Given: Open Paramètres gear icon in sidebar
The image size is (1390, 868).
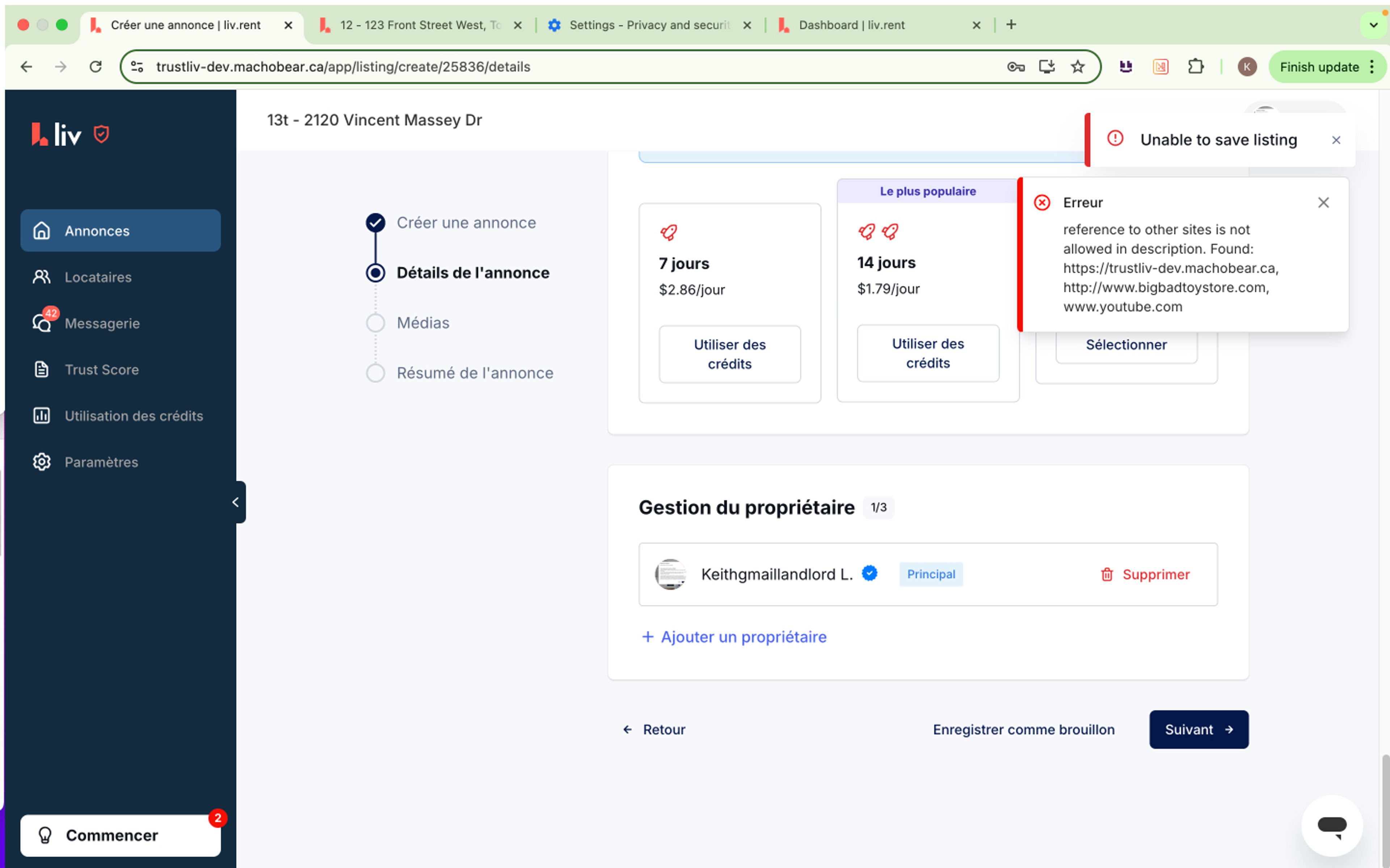Looking at the screenshot, I should pyautogui.click(x=41, y=462).
